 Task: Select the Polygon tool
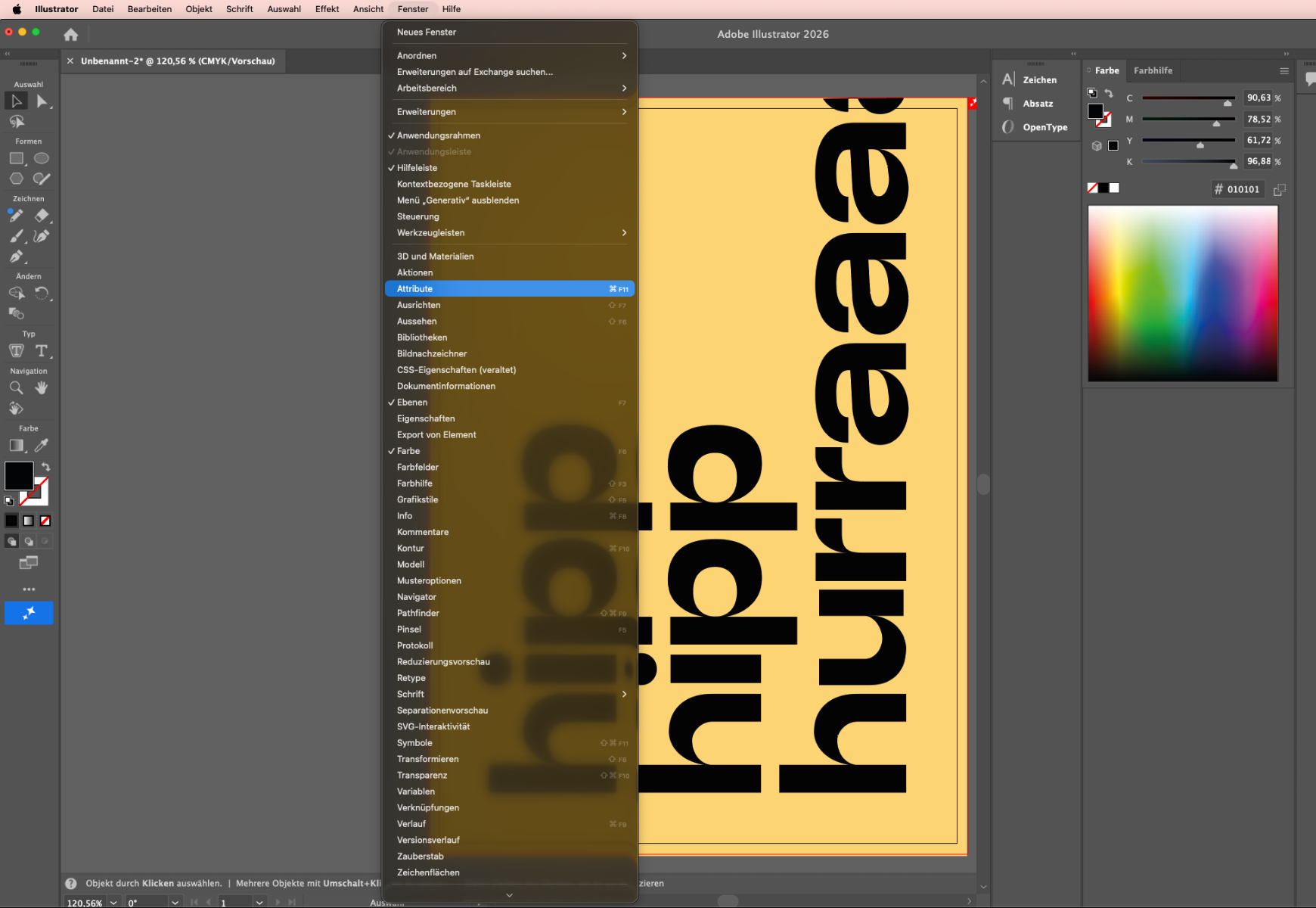tap(17, 179)
